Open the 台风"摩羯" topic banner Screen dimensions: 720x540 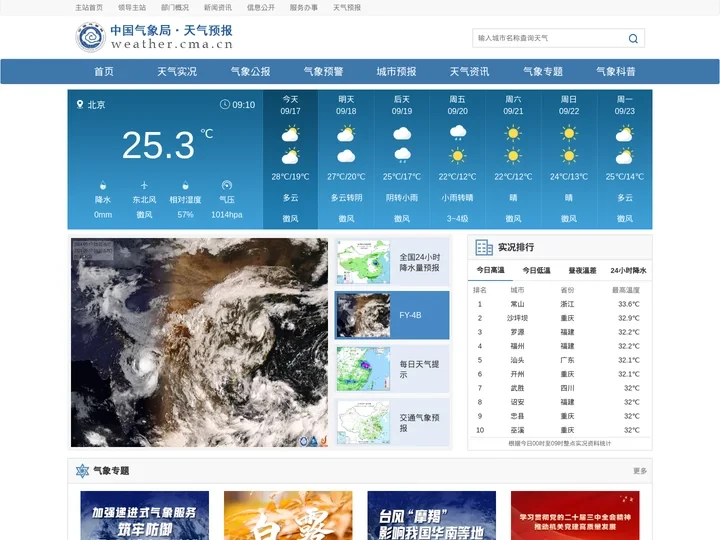[432, 515]
